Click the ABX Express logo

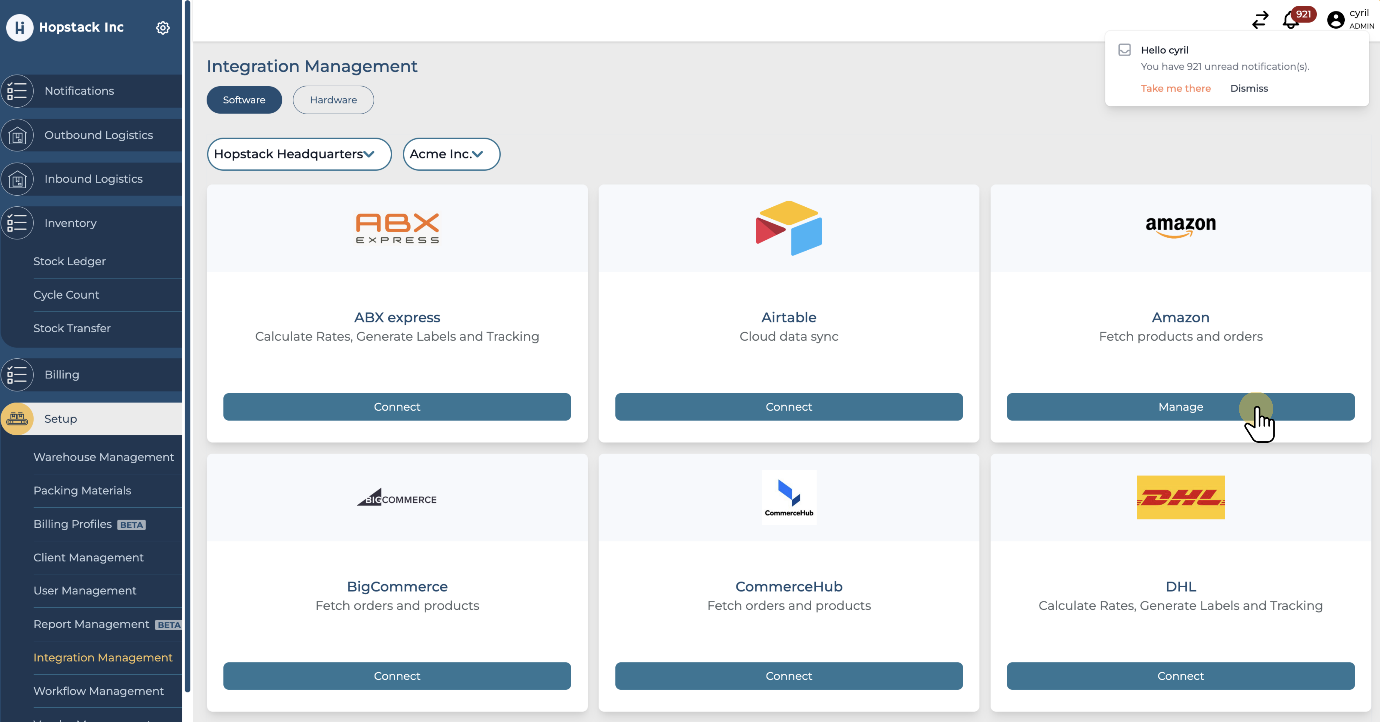tap(397, 228)
